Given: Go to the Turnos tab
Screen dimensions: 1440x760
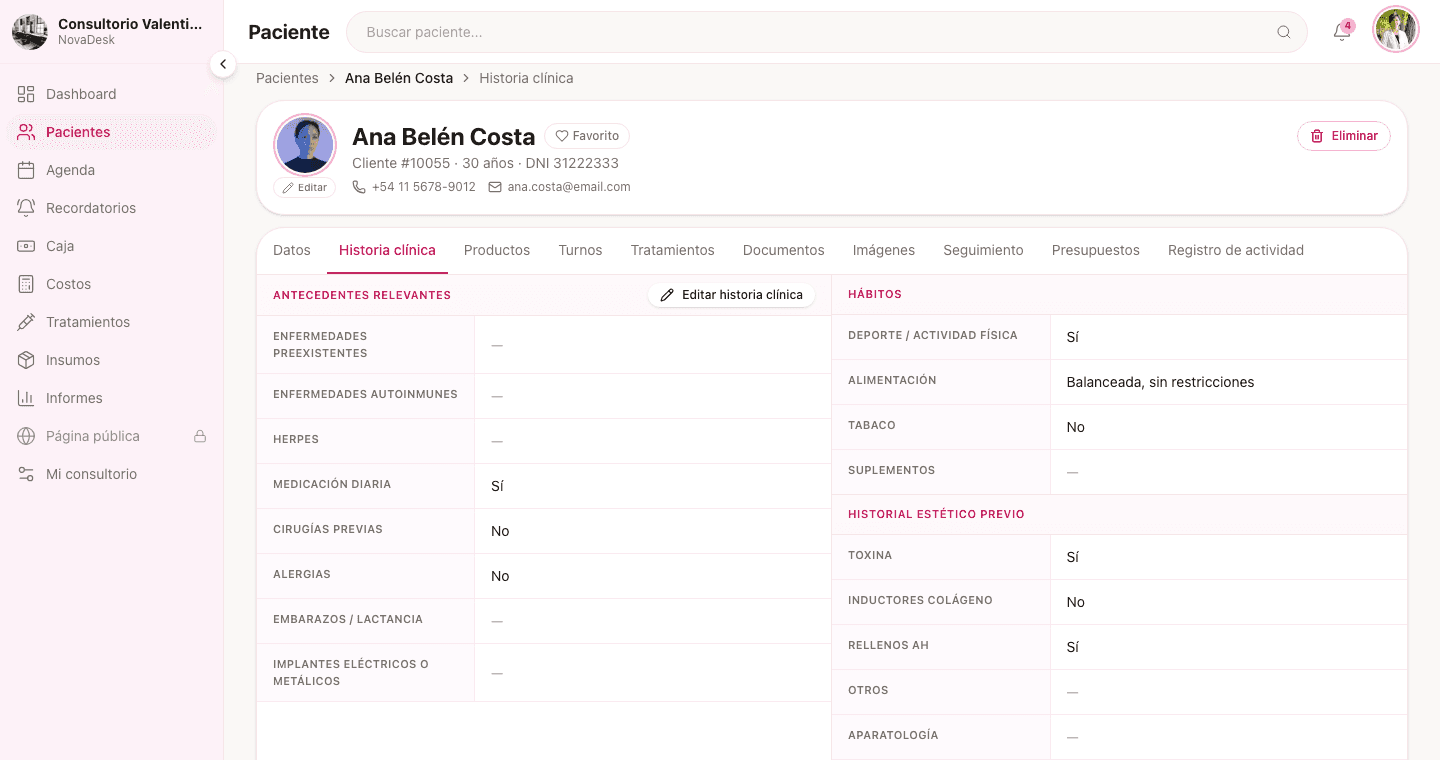Looking at the screenshot, I should (x=580, y=250).
